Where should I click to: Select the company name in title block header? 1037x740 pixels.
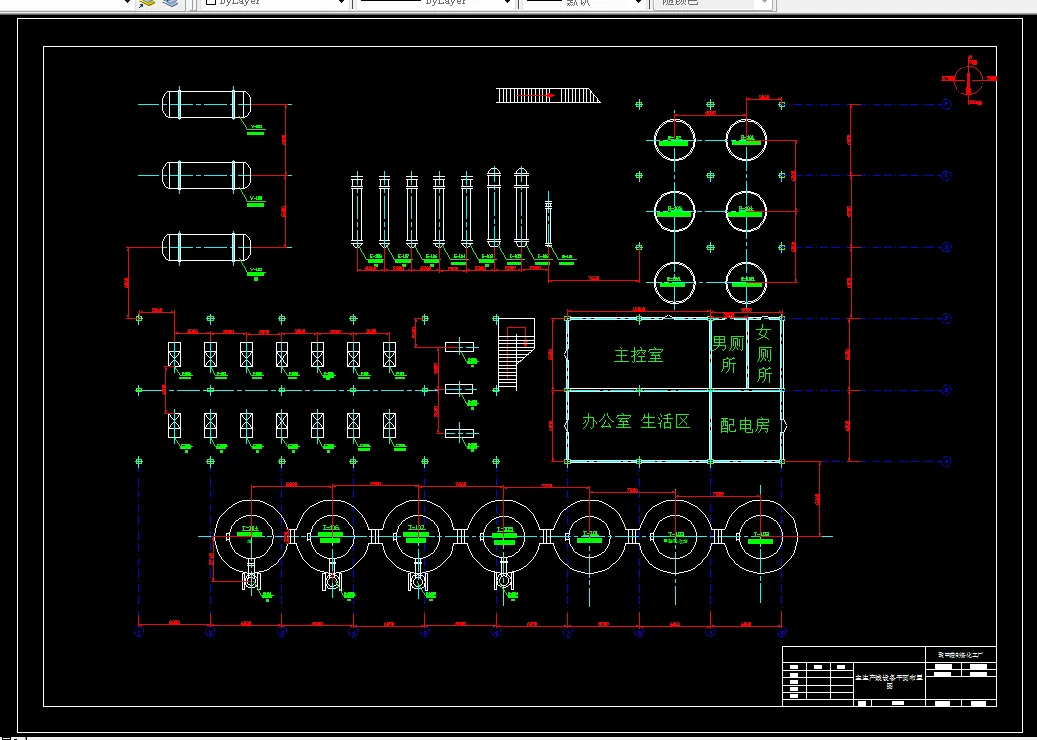(x=962, y=654)
